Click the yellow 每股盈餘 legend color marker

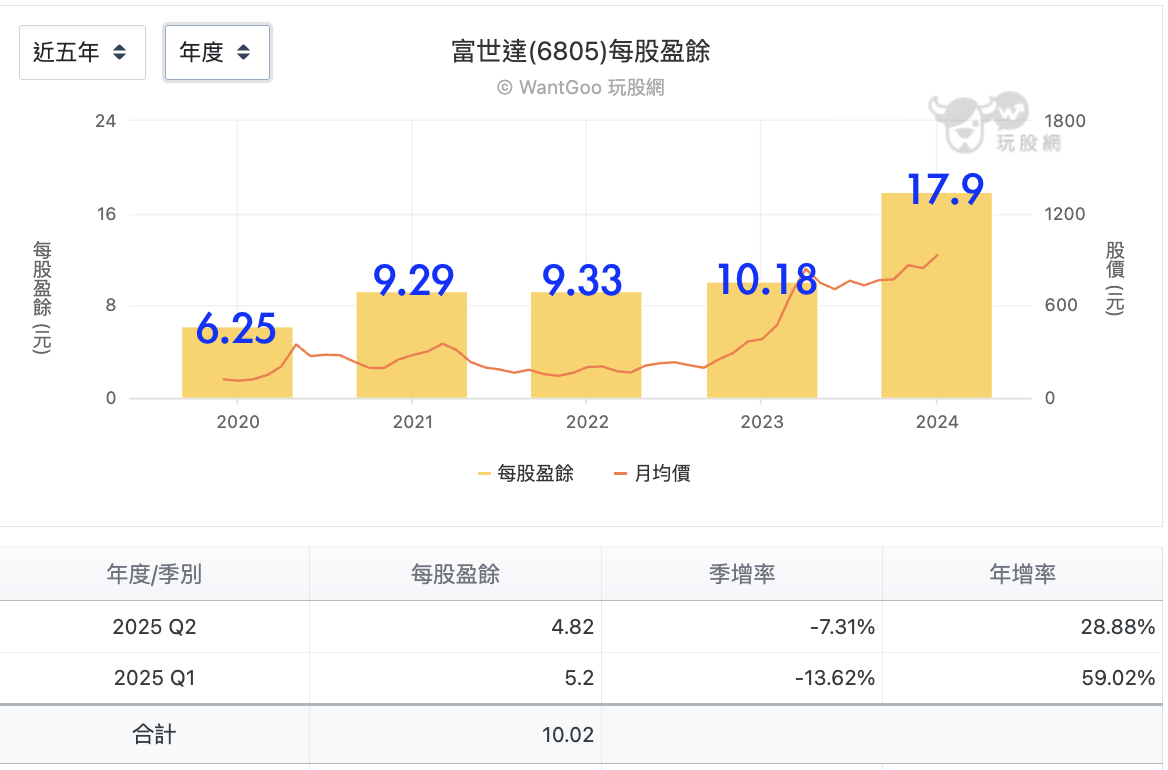485,474
